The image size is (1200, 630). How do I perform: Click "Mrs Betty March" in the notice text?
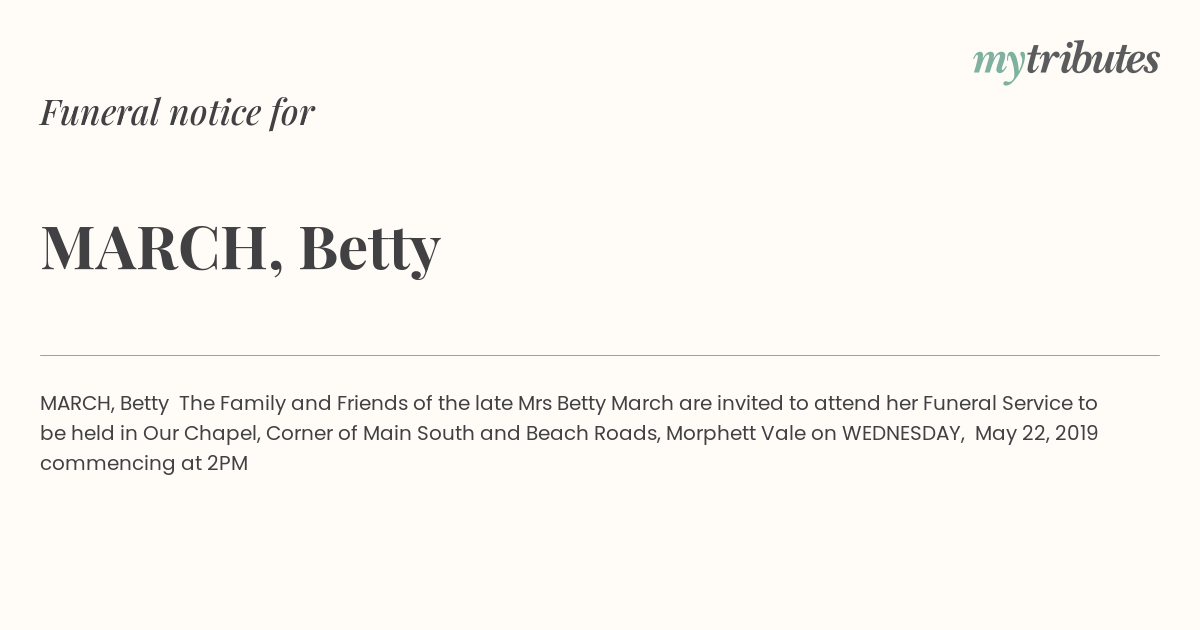tap(595, 403)
